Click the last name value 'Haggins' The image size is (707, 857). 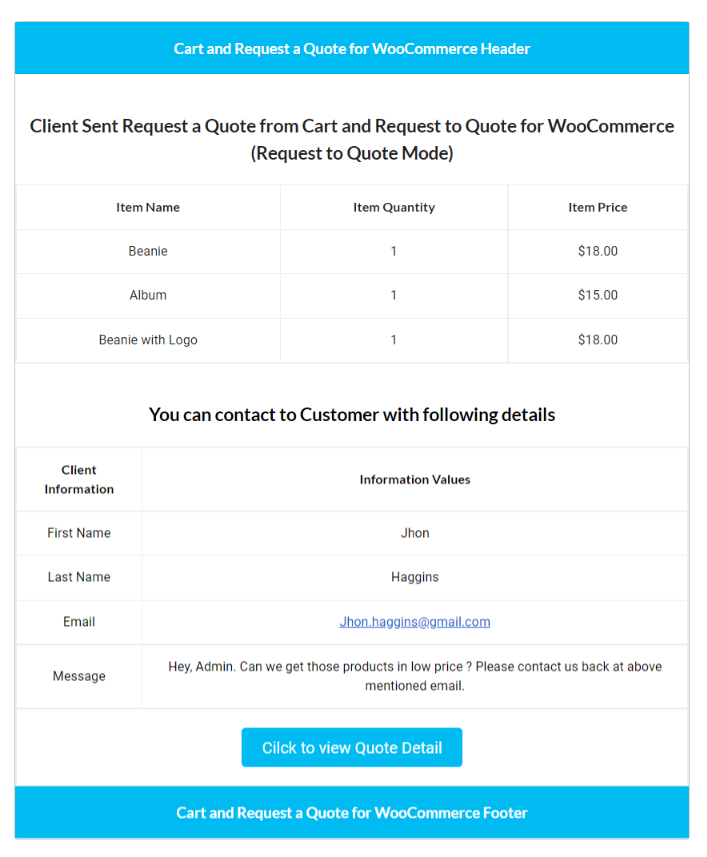[x=415, y=578]
